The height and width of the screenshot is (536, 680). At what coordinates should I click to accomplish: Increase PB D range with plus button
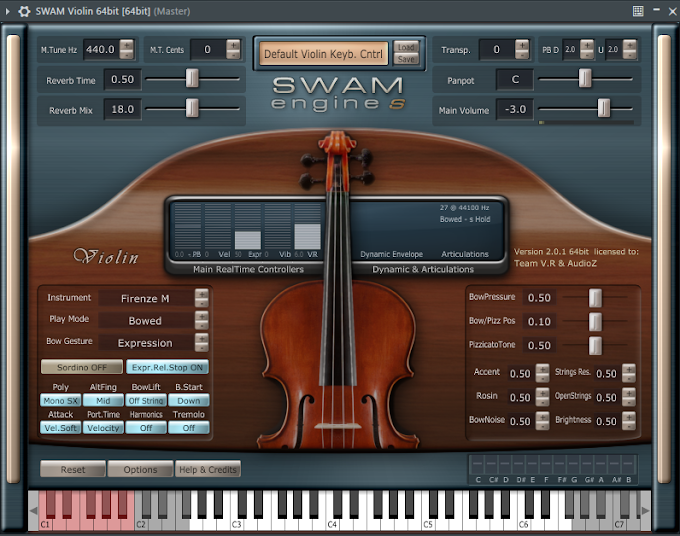point(587,45)
